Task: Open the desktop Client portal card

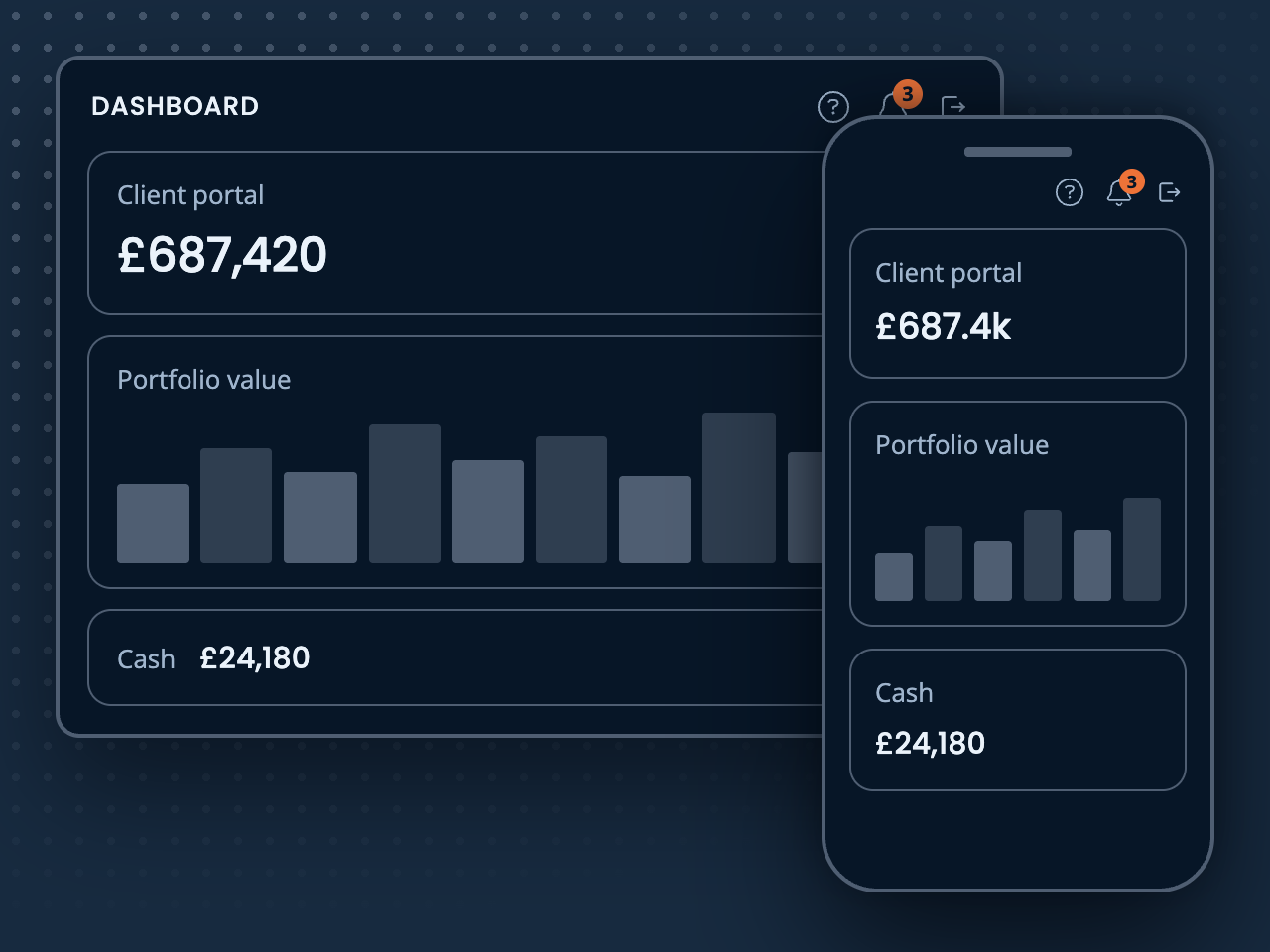Action: 455,233
